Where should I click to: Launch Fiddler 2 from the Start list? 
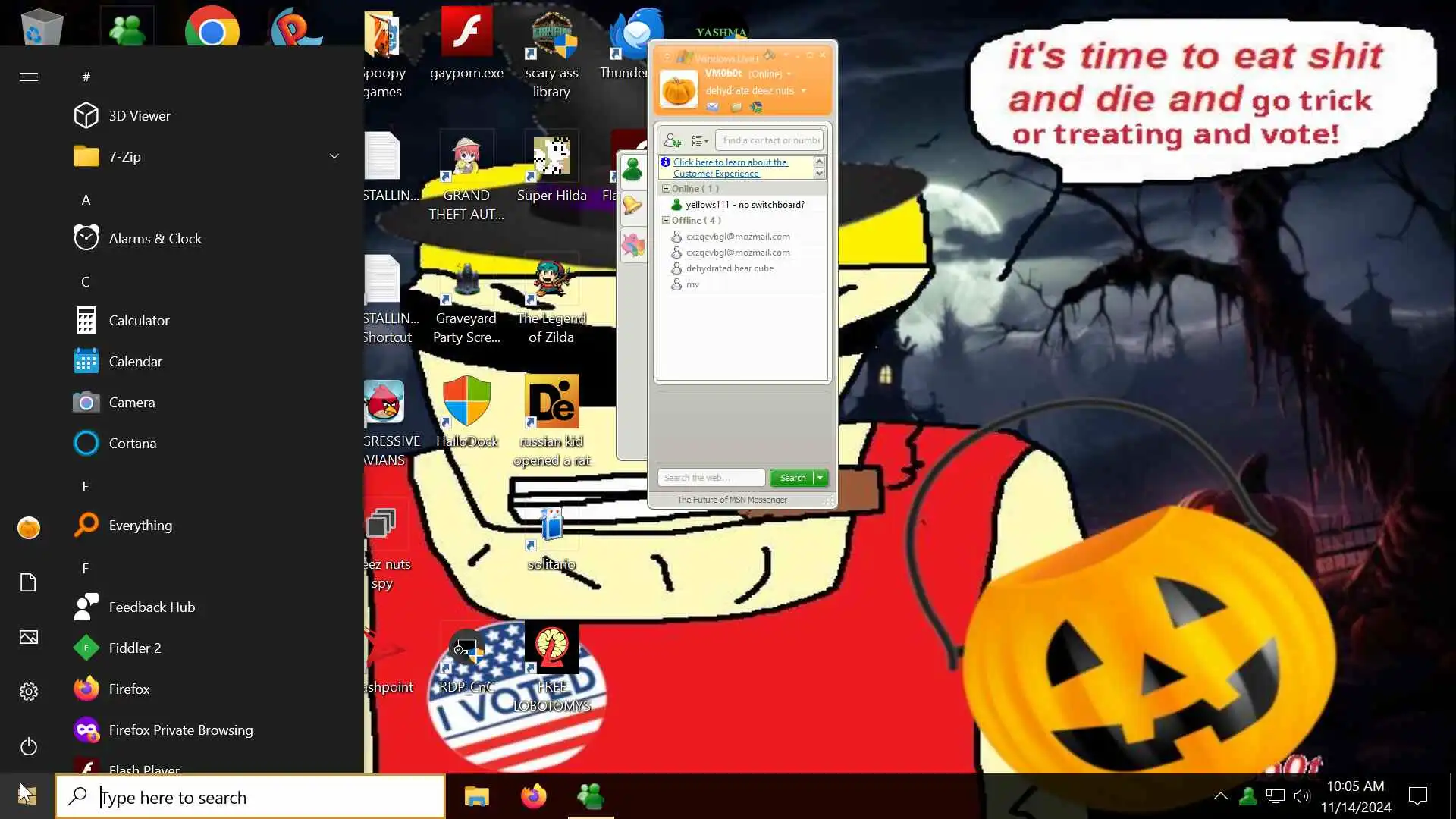coord(135,648)
